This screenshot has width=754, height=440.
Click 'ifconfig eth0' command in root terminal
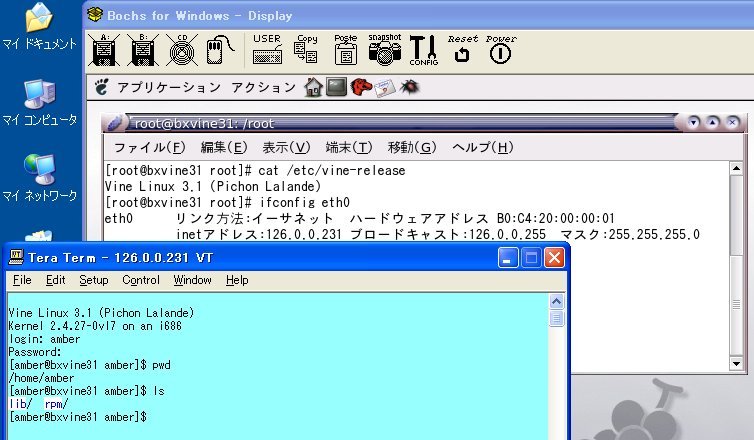tap(305, 202)
